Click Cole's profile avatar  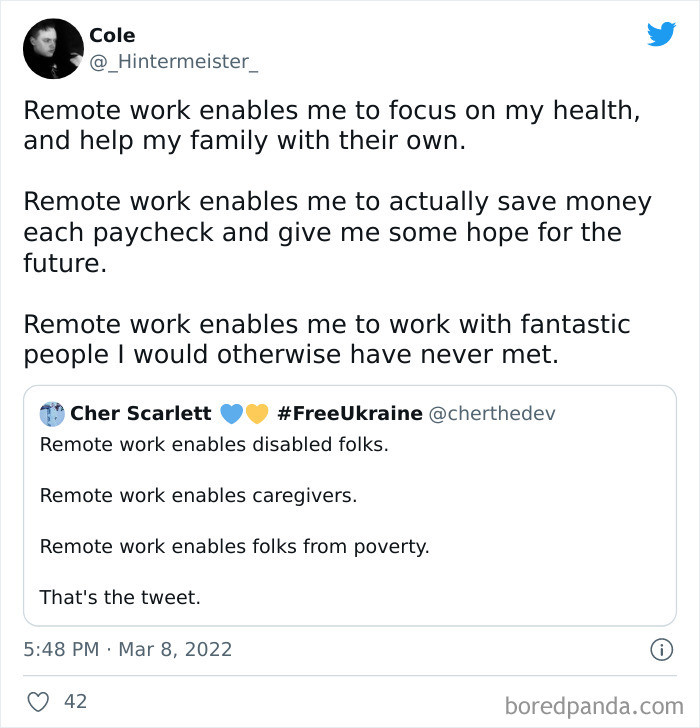[52, 48]
